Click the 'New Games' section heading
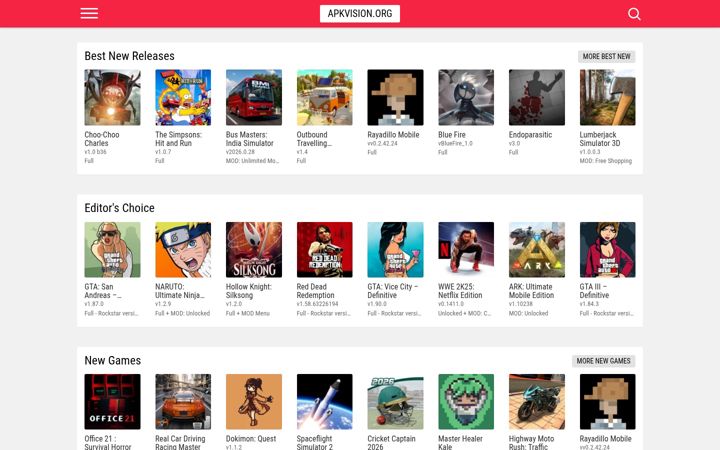Viewport: 720px width, 450px height. (112, 360)
